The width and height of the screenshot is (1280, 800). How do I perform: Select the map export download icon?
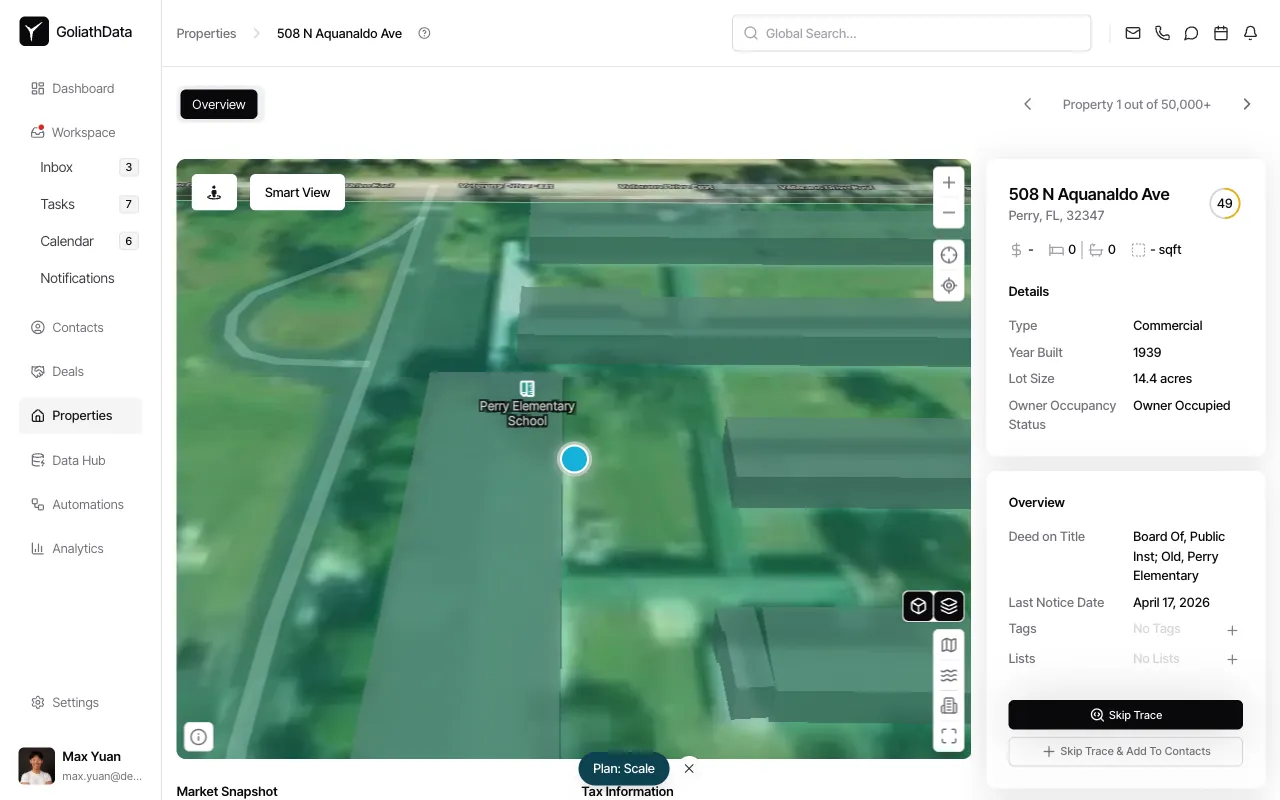[x=214, y=191]
